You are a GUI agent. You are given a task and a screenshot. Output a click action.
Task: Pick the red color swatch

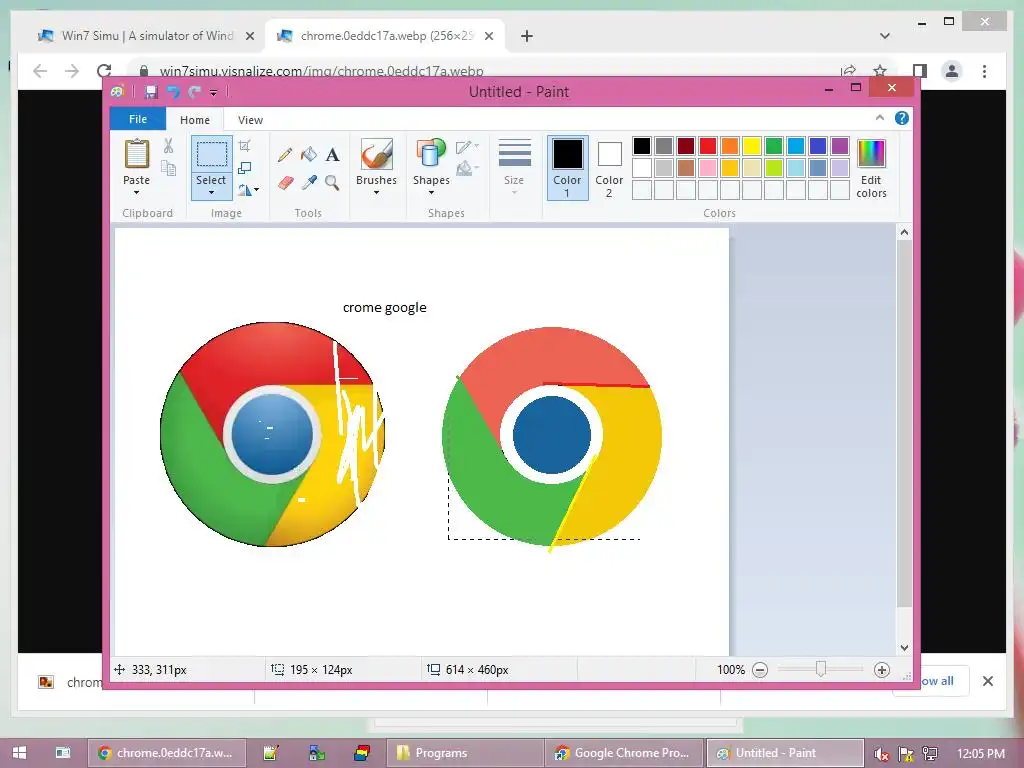pyautogui.click(x=708, y=146)
